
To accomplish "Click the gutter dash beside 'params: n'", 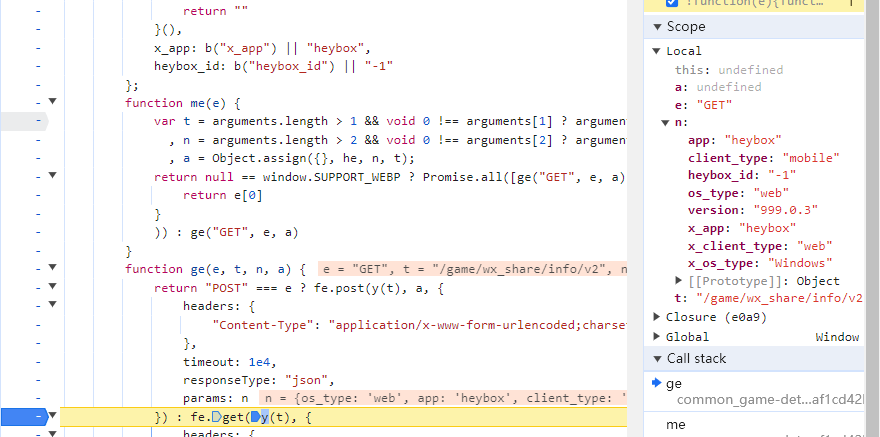I will 38,399.
